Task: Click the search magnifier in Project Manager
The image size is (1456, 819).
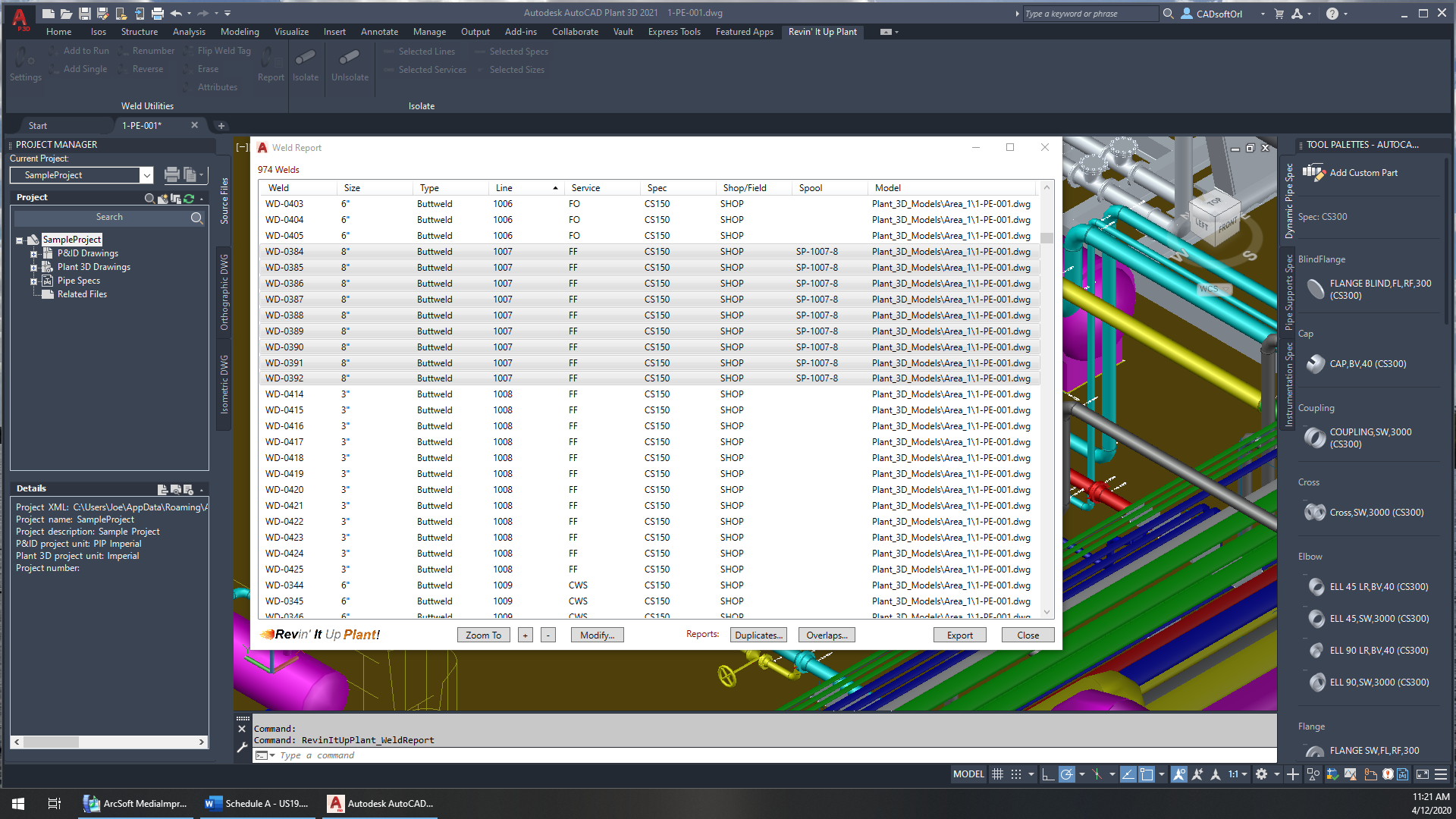Action: pyautogui.click(x=196, y=218)
